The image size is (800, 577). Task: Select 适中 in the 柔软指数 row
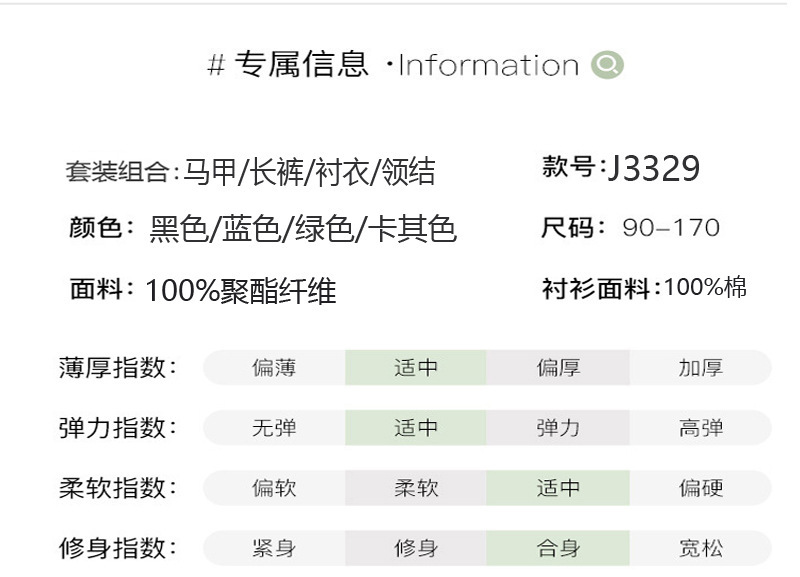(558, 488)
